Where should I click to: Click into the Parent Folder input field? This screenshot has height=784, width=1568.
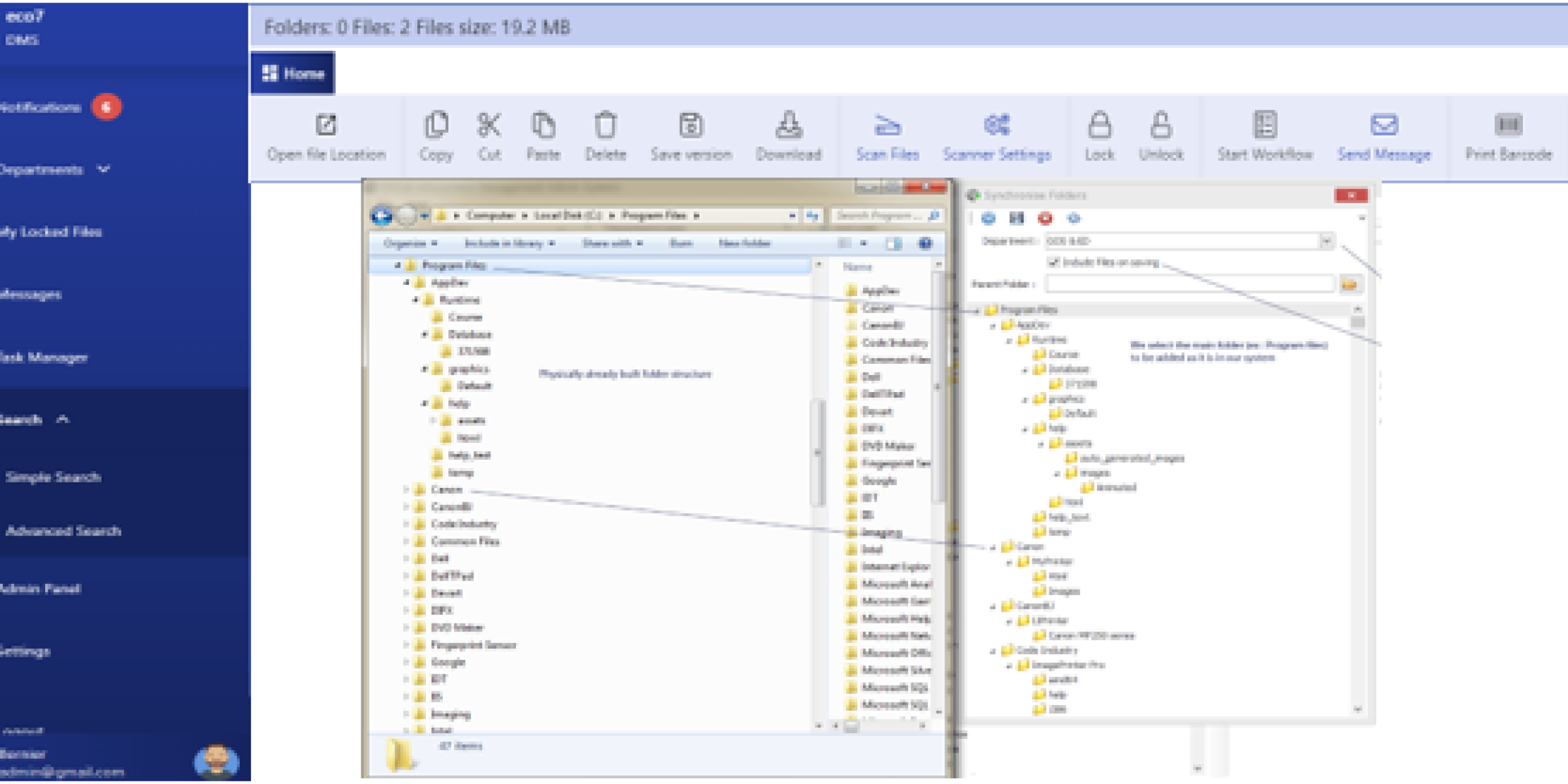point(1190,285)
